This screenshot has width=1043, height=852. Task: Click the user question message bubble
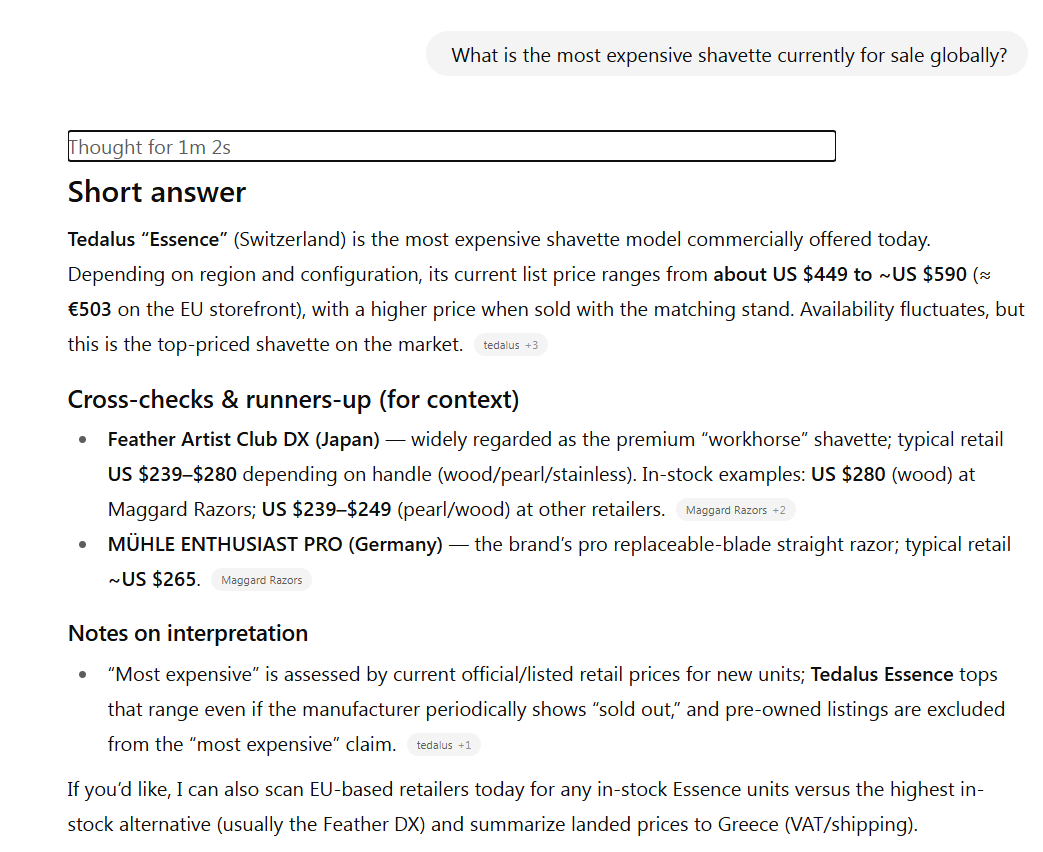[728, 55]
